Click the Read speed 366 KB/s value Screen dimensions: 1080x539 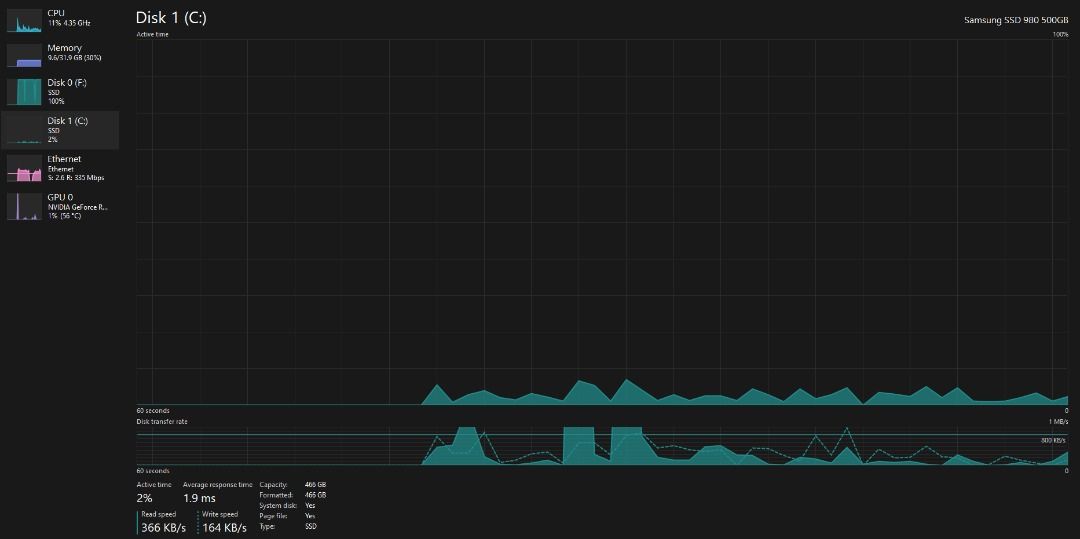click(x=163, y=527)
